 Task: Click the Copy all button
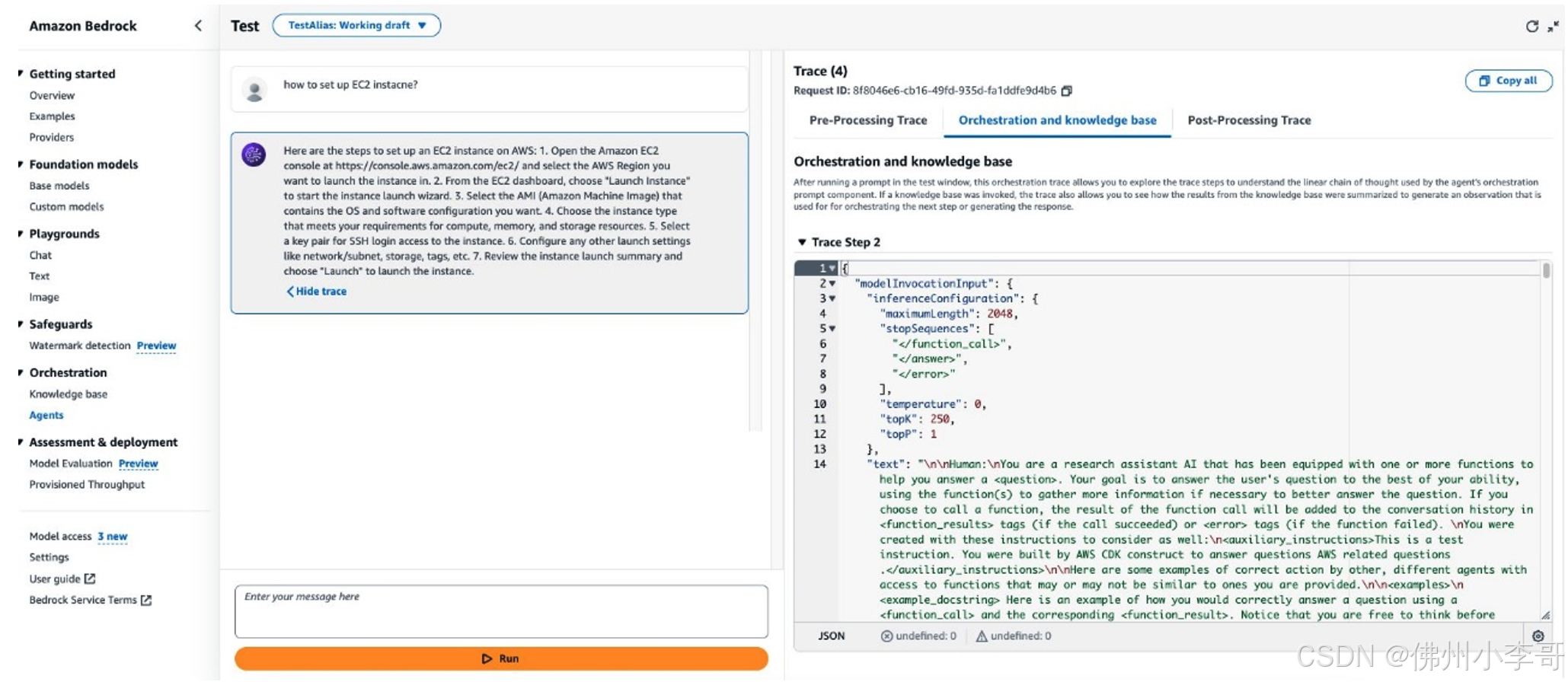click(1508, 81)
